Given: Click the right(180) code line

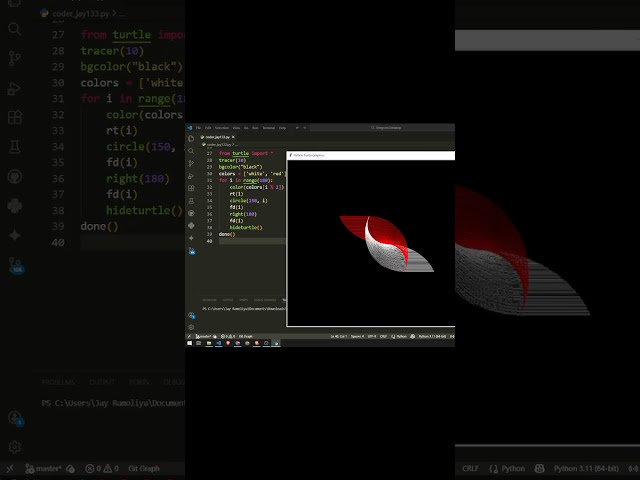Looking at the screenshot, I should [243, 214].
